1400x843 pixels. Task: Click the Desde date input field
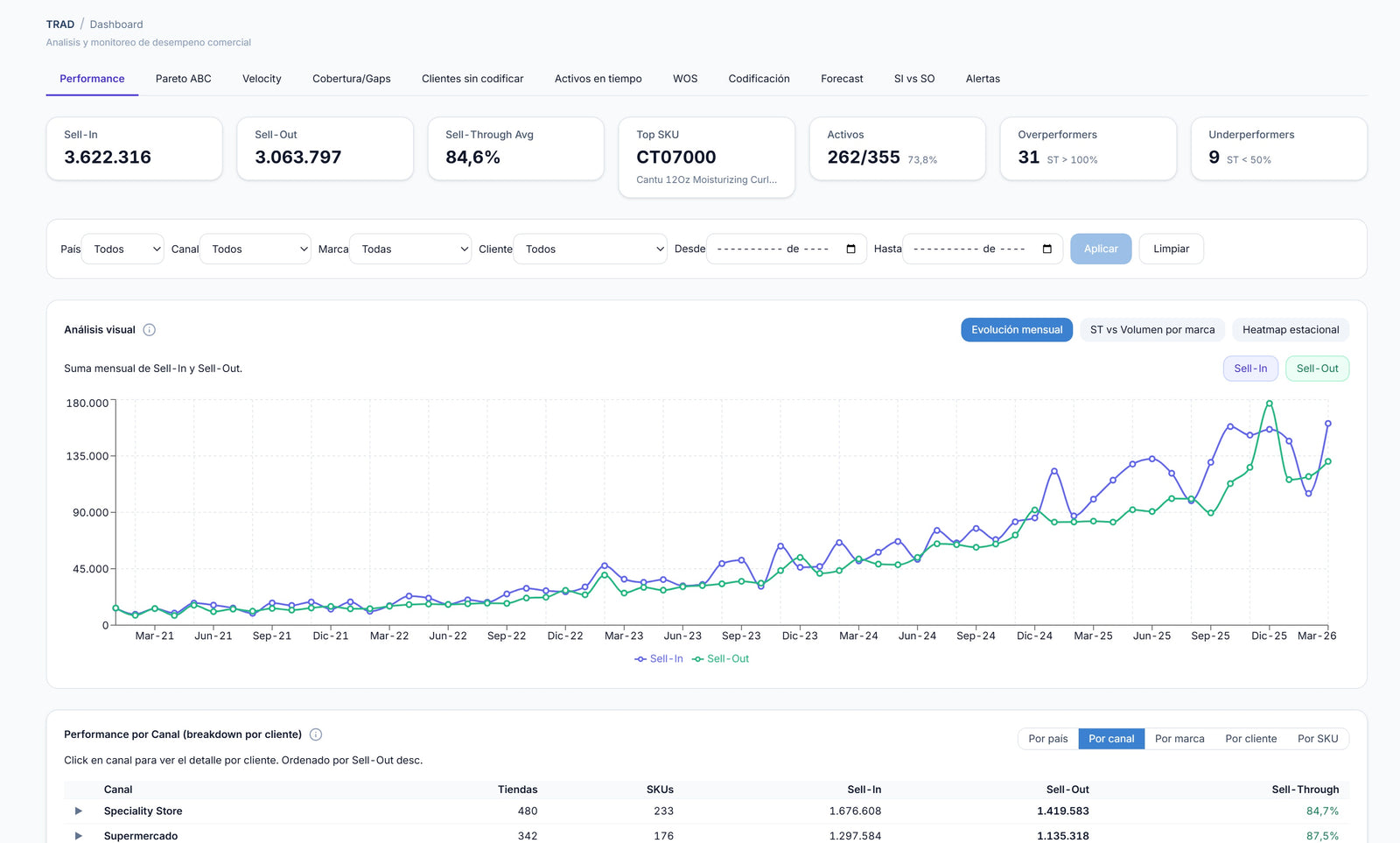tap(787, 249)
